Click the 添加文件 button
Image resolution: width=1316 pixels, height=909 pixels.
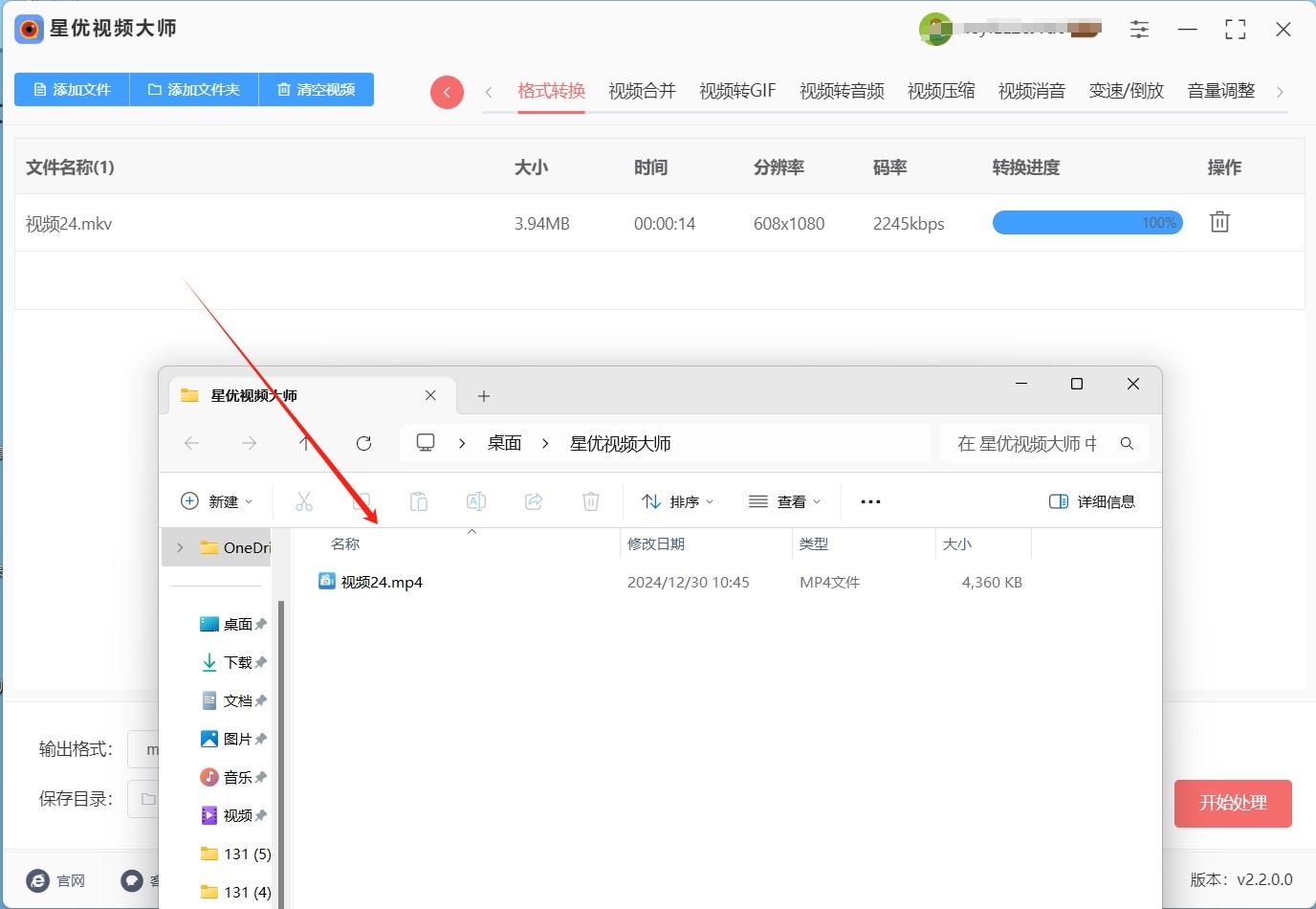click(73, 89)
